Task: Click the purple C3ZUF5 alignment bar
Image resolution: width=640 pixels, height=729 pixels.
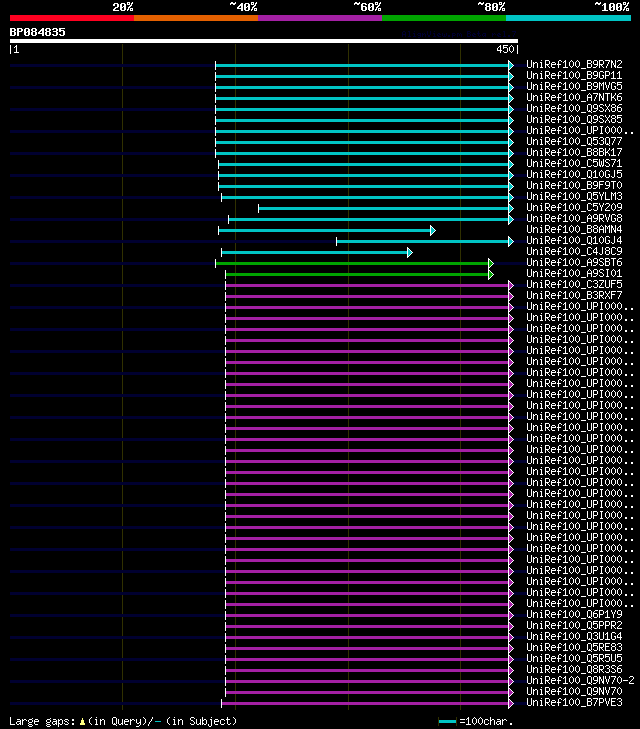Action: (x=369, y=285)
